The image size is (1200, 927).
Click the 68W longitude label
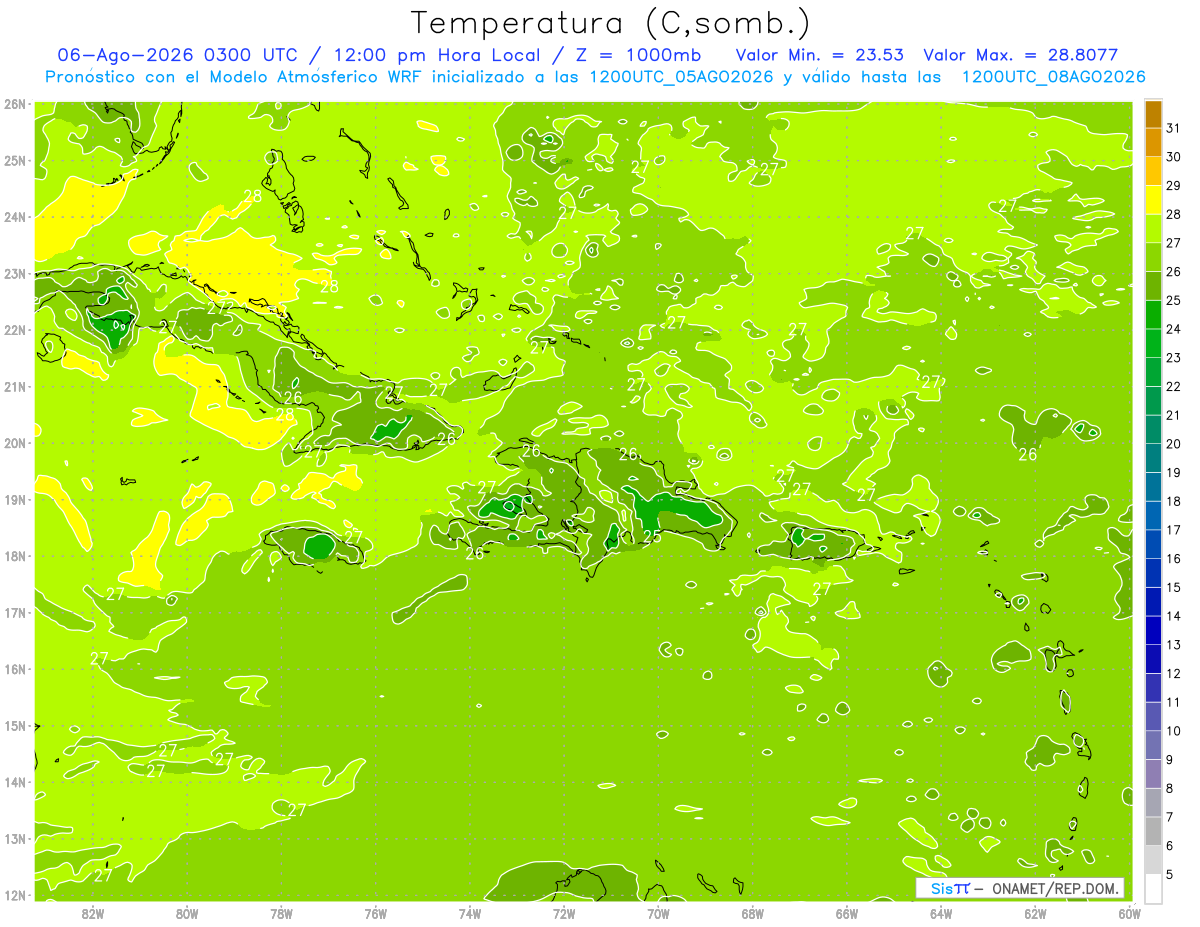point(753,913)
